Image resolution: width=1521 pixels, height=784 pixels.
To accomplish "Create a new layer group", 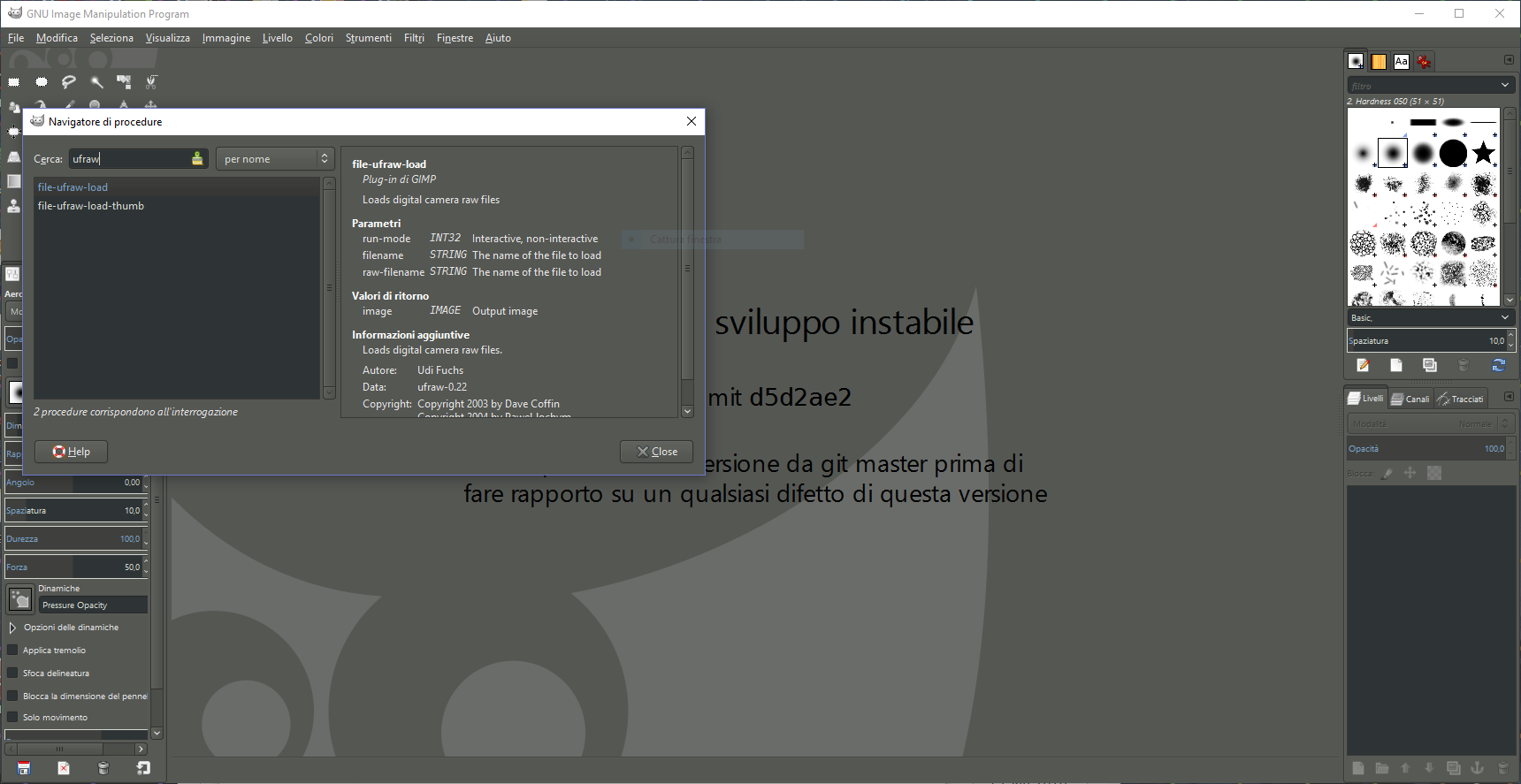I will point(1382,768).
